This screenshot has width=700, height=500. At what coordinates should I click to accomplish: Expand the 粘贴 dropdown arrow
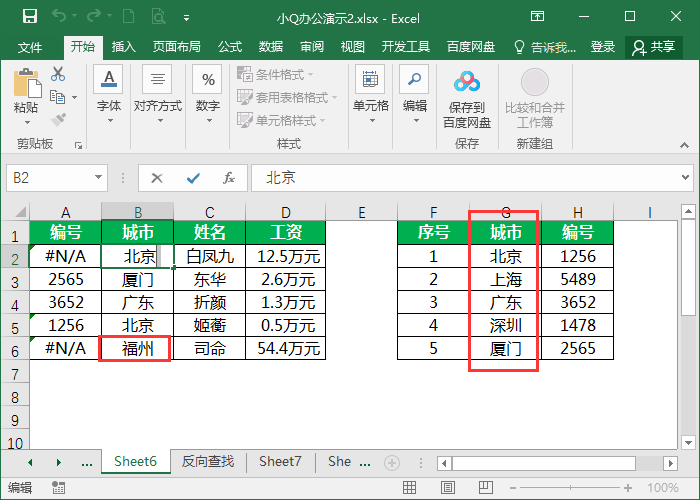pos(27,122)
